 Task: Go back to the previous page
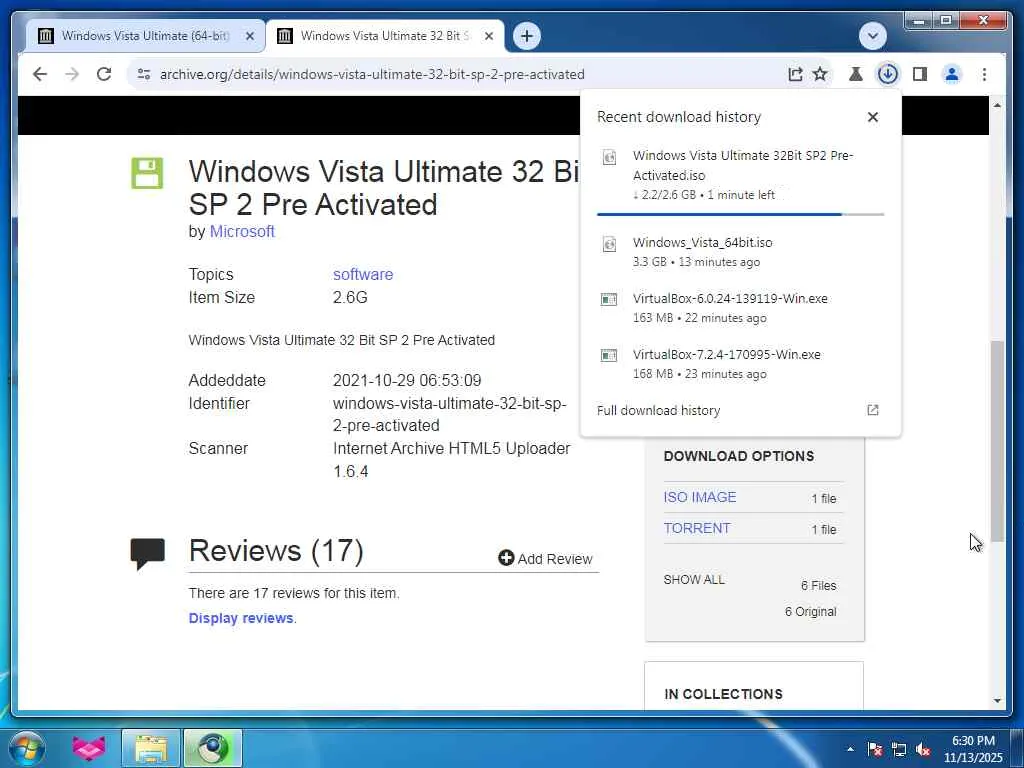click(x=40, y=74)
